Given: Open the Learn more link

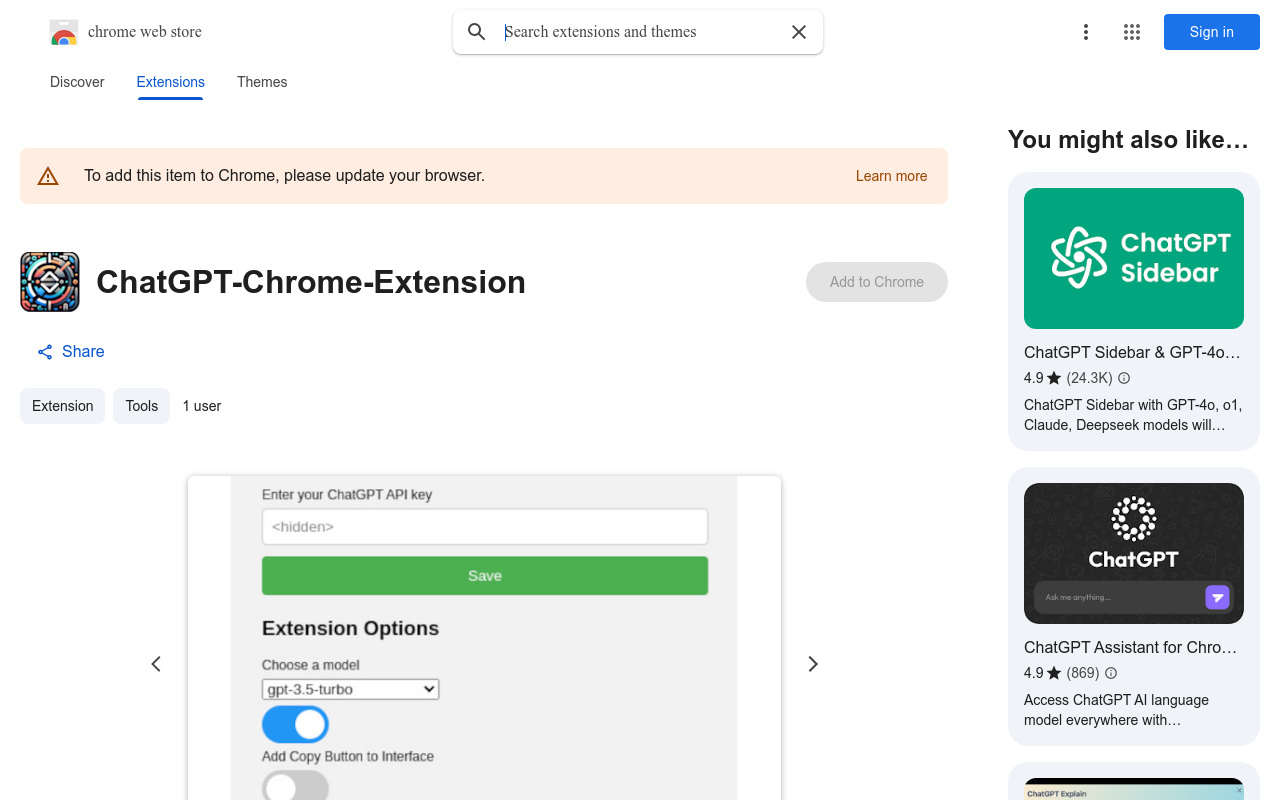Looking at the screenshot, I should click(x=891, y=176).
